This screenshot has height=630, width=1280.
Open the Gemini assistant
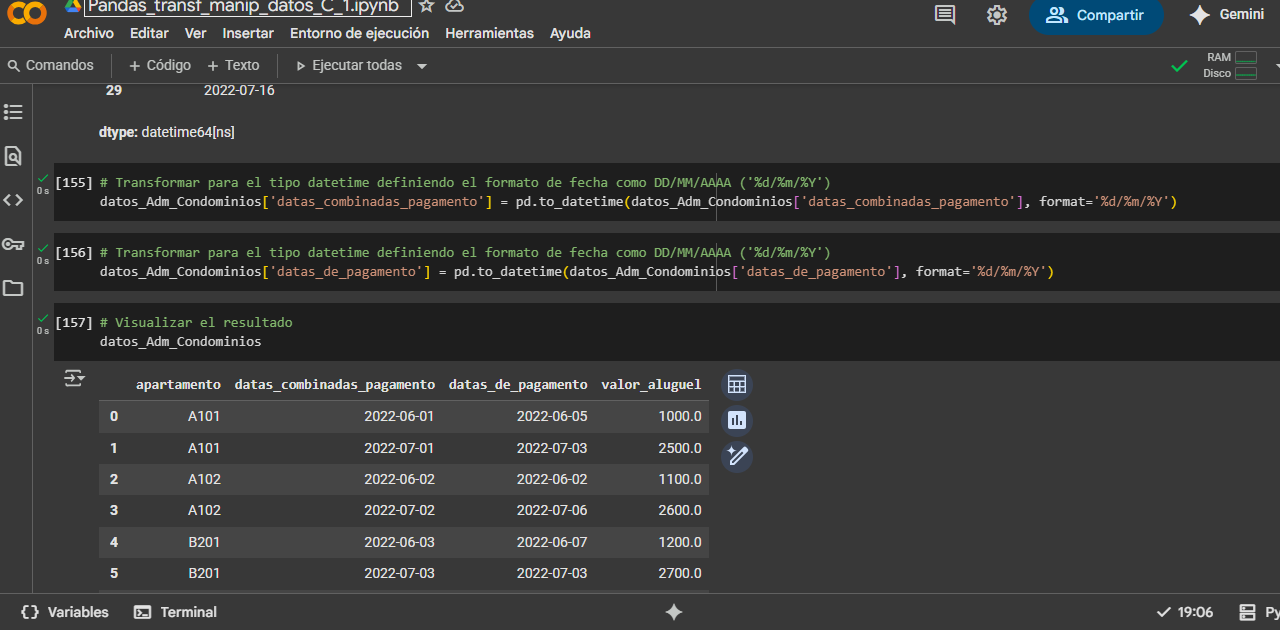coord(1226,15)
